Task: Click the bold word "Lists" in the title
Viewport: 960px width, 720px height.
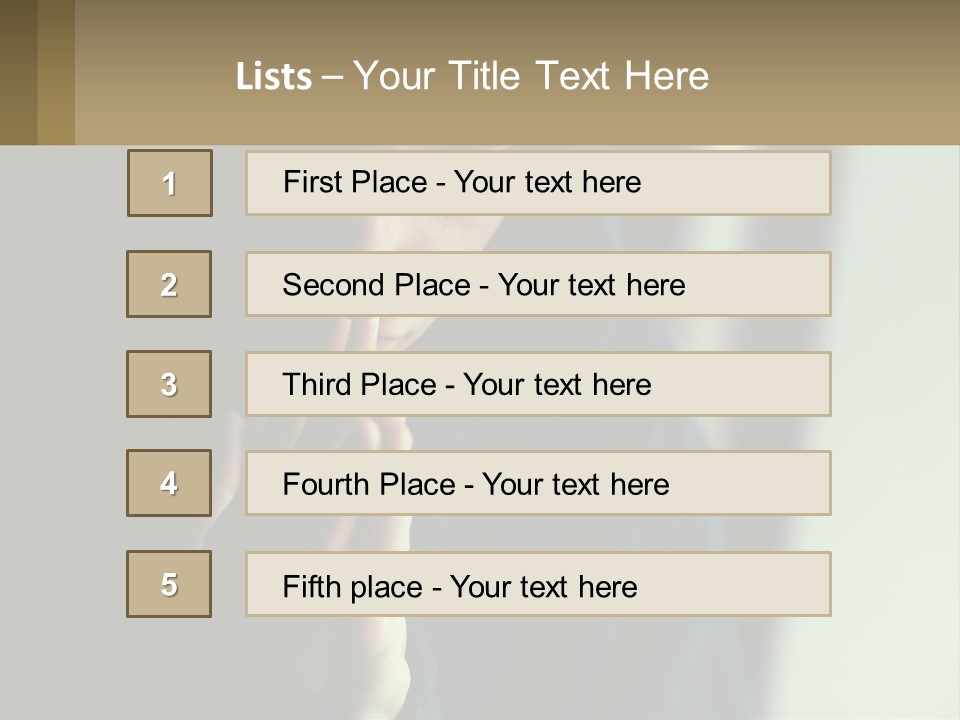Action: point(274,77)
